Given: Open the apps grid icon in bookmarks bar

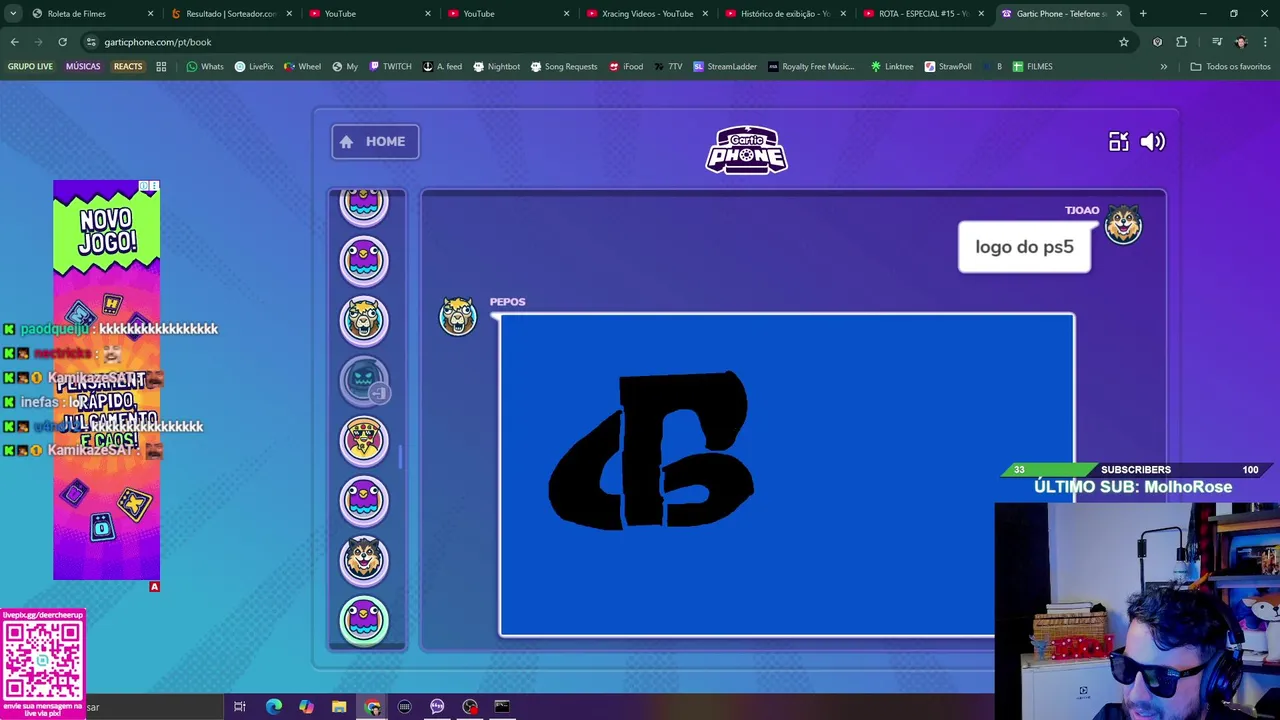Looking at the screenshot, I should click(x=161, y=67).
